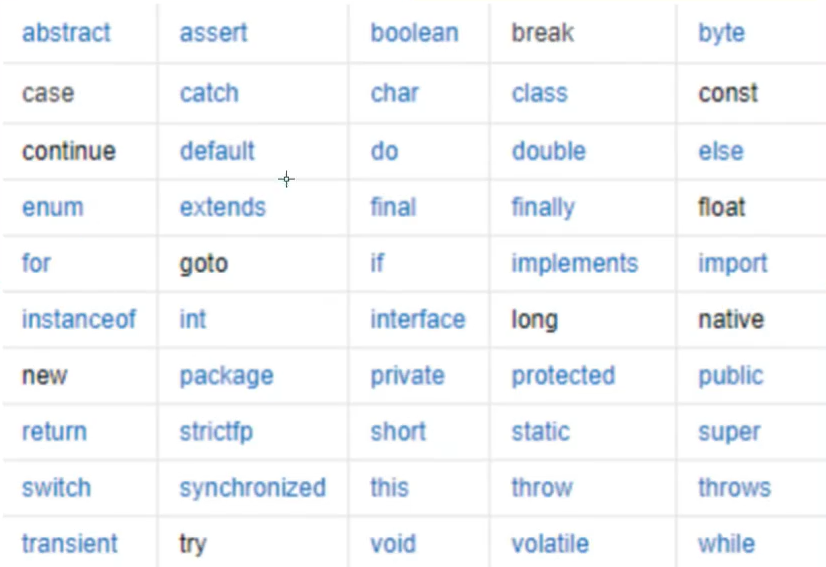Click the assert keyword link
Viewport: 826px width, 567px height.
pos(213,33)
